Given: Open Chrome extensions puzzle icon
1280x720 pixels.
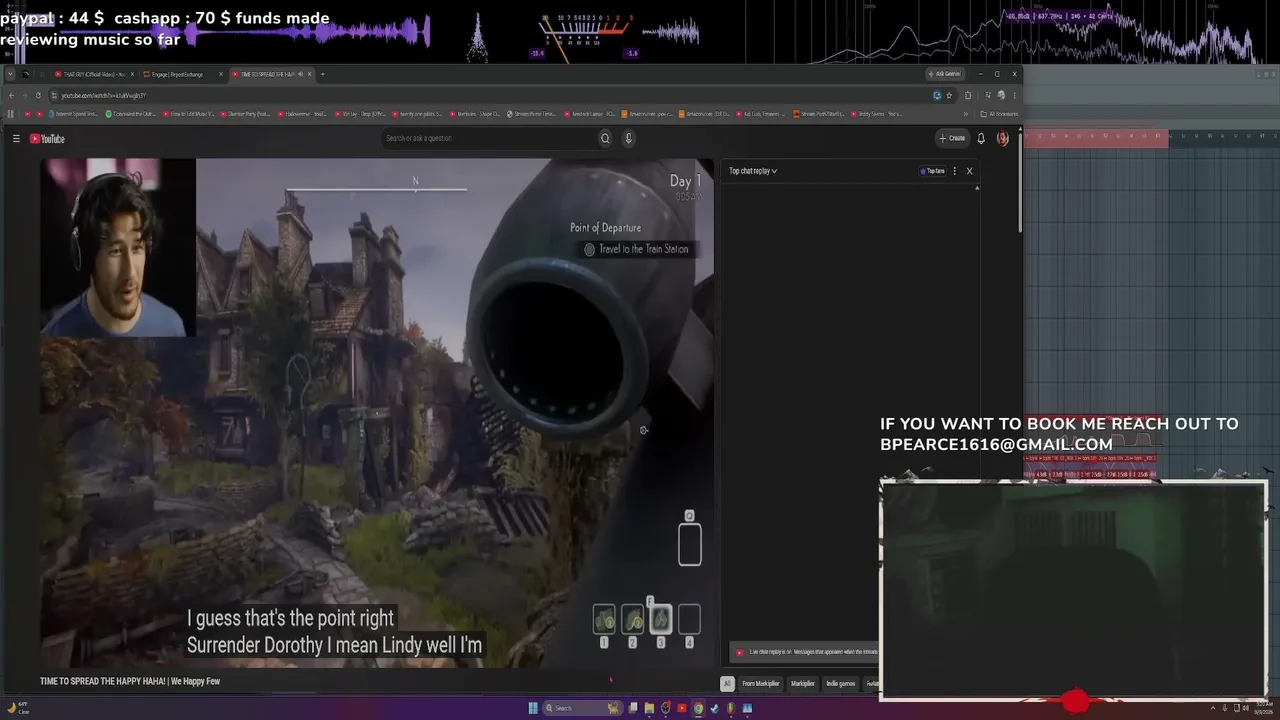Looking at the screenshot, I should tap(968, 95).
